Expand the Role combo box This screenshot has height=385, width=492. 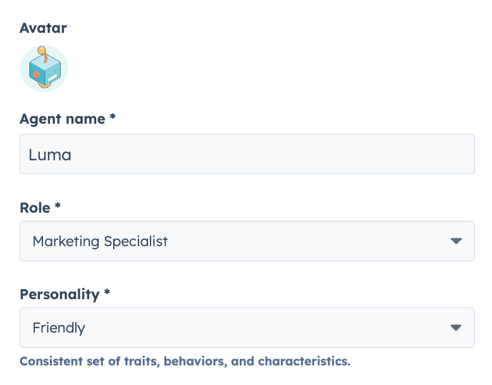tap(247, 241)
